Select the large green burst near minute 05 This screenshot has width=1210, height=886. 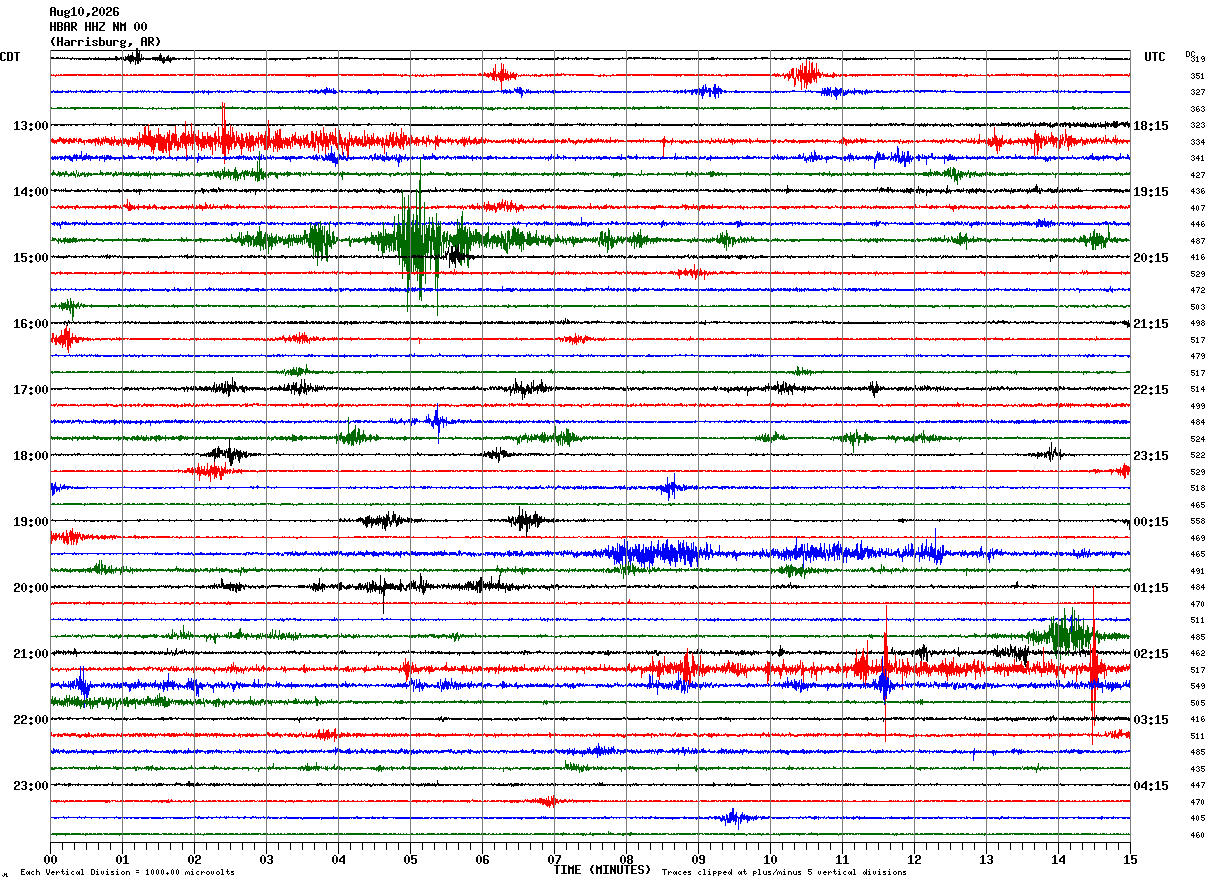pos(412,240)
